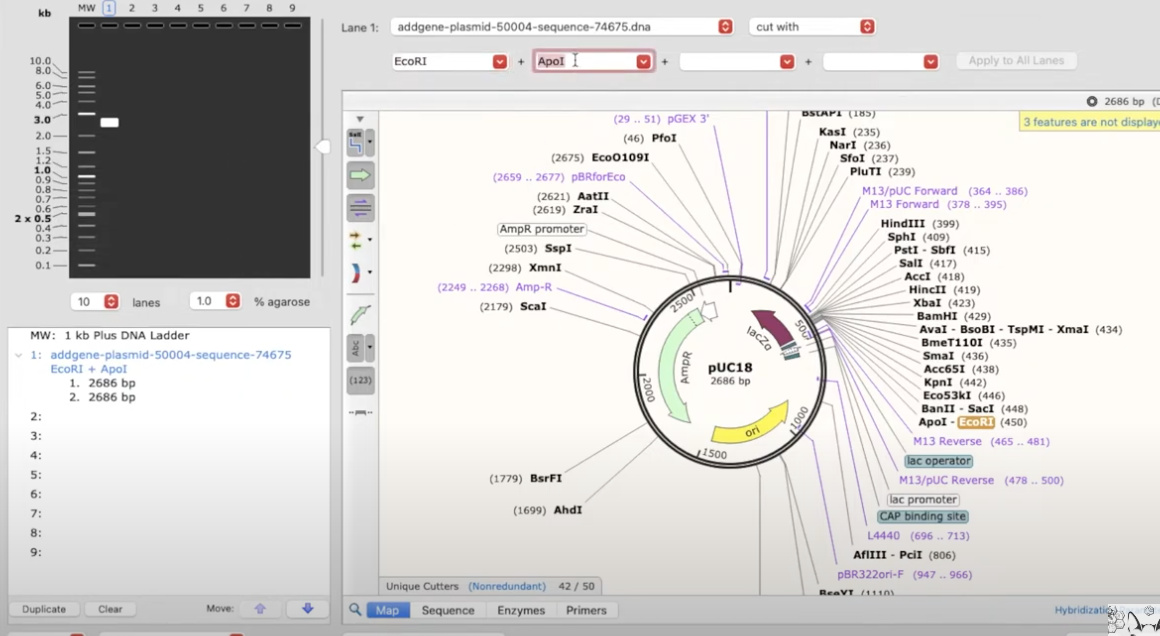Open the ApoI enzyme dropdown arrow
The height and width of the screenshot is (636, 1160).
tap(644, 61)
